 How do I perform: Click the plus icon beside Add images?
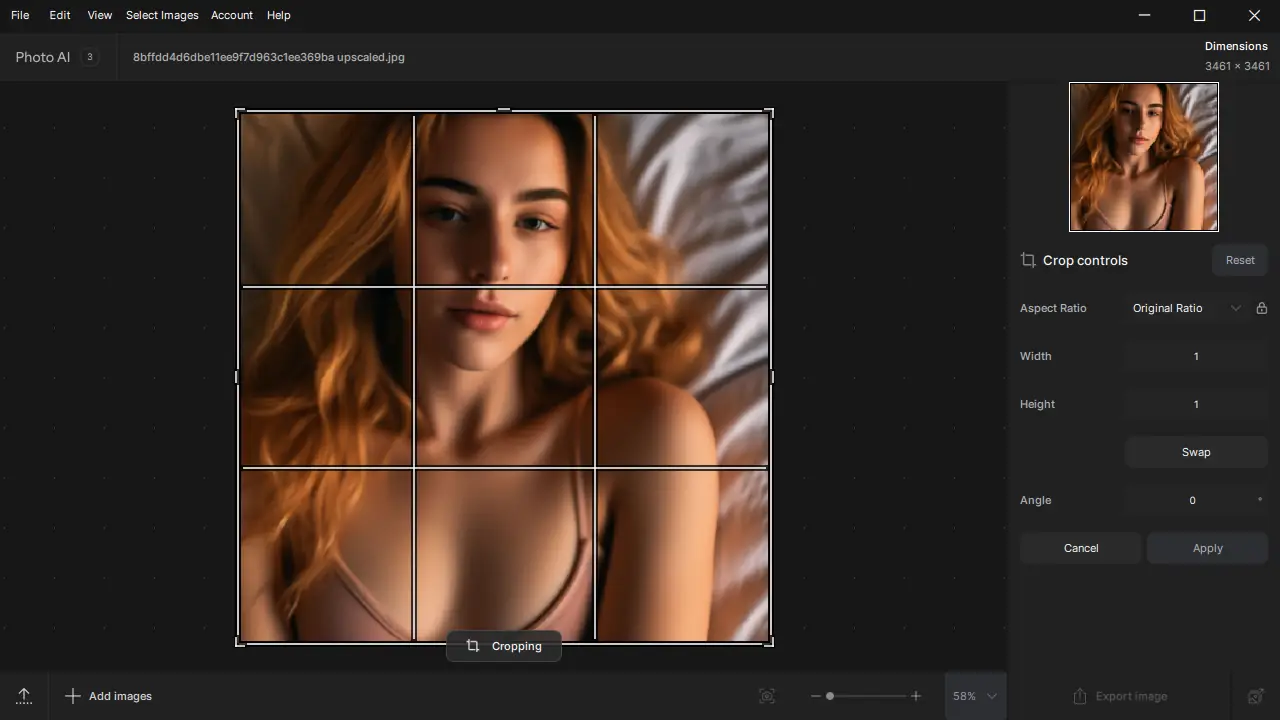[72, 696]
